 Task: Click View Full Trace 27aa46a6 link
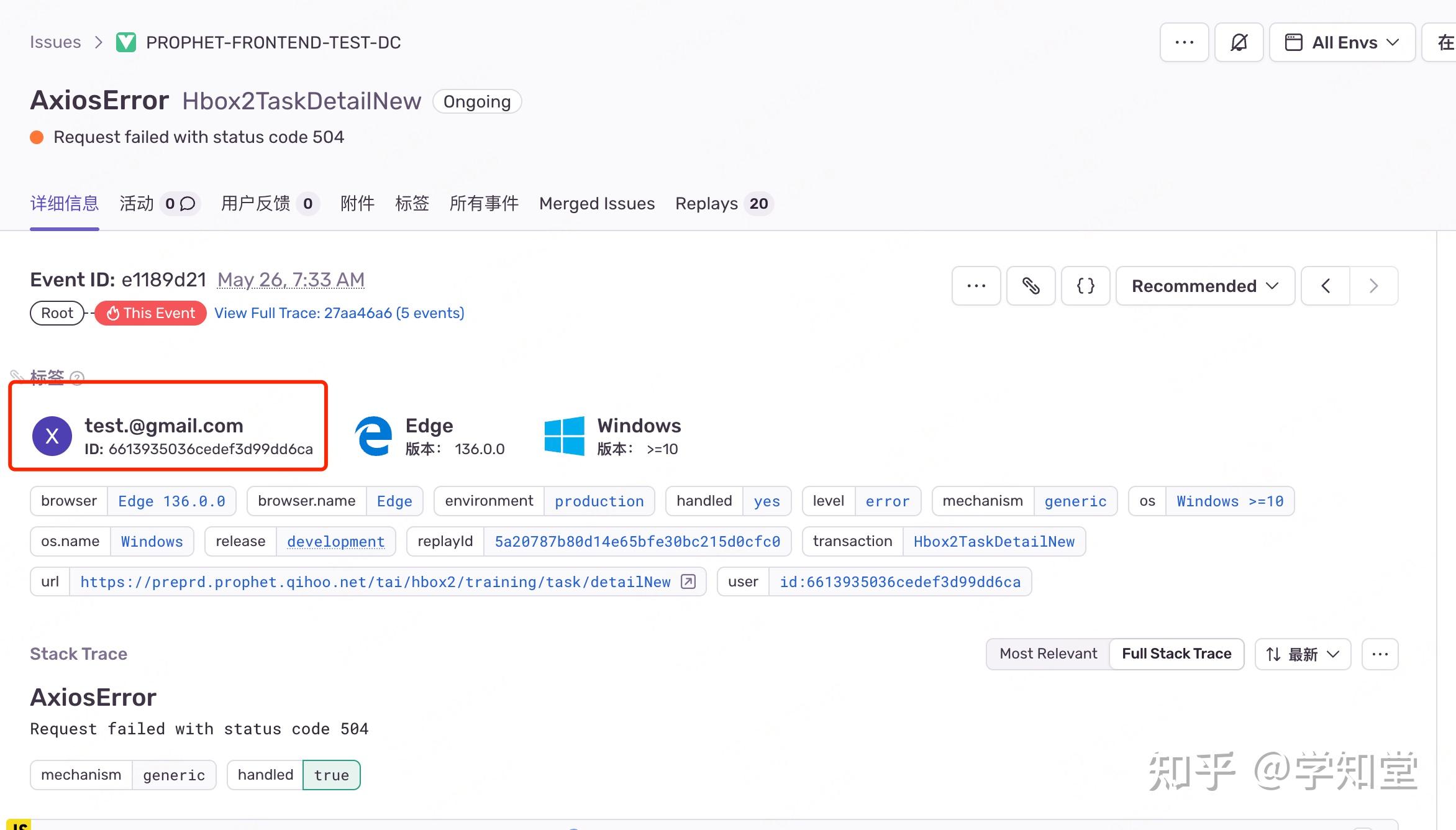[339, 313]
